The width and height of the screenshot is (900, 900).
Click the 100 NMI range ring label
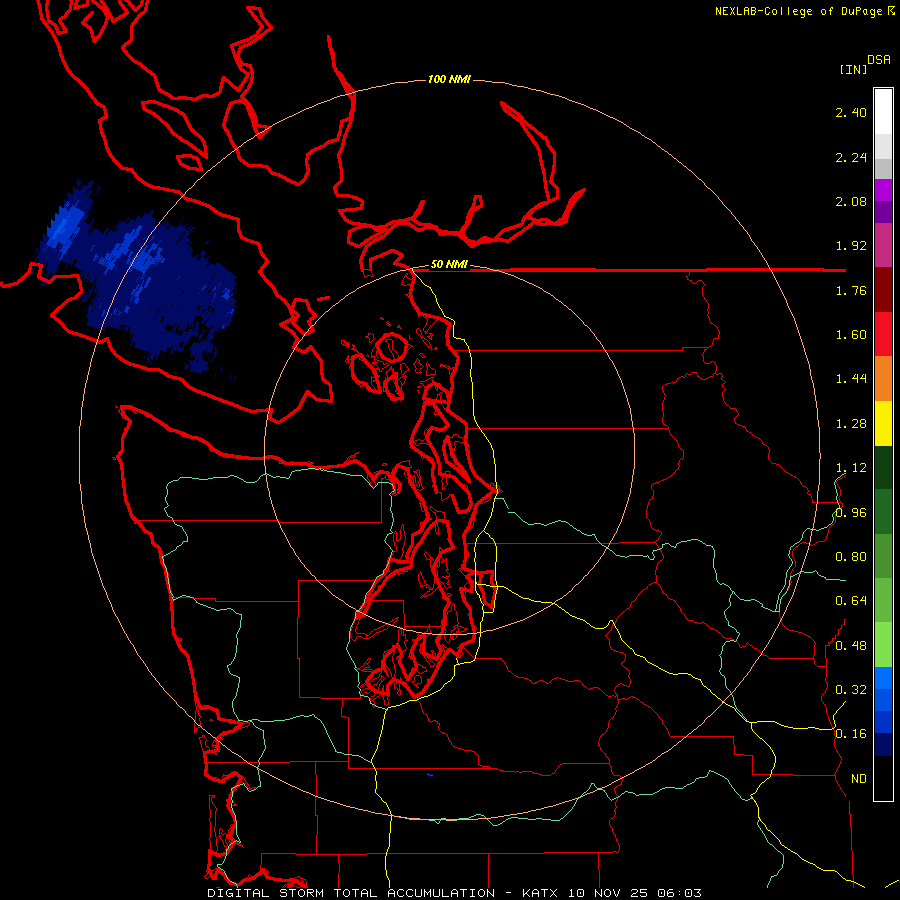click(449, 79)
